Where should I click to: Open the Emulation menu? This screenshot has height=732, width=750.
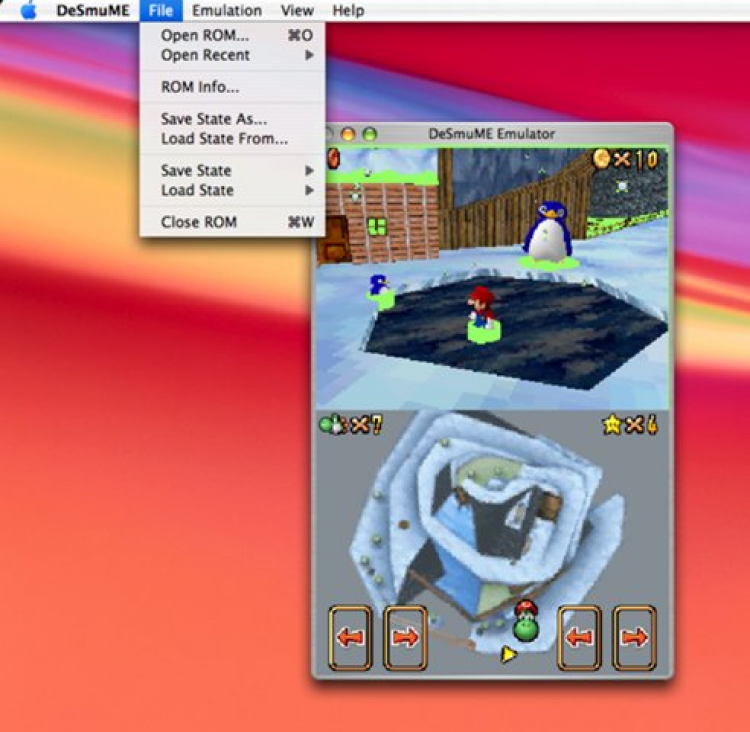(227, 11)
